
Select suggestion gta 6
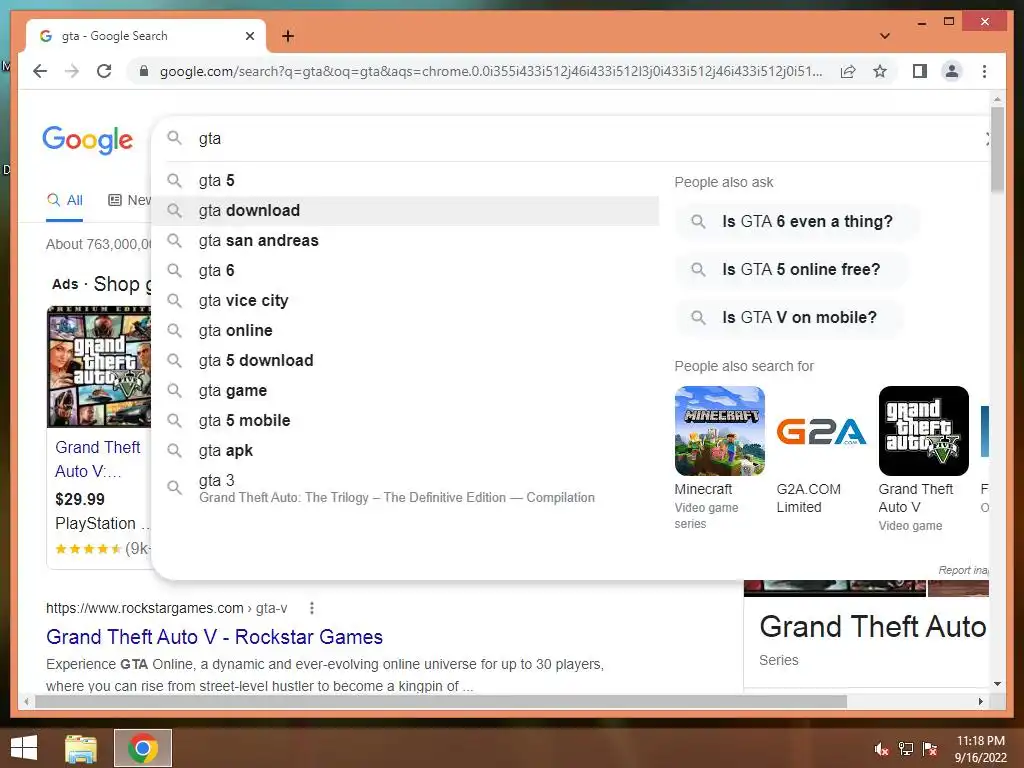click(x=406, y=270)
